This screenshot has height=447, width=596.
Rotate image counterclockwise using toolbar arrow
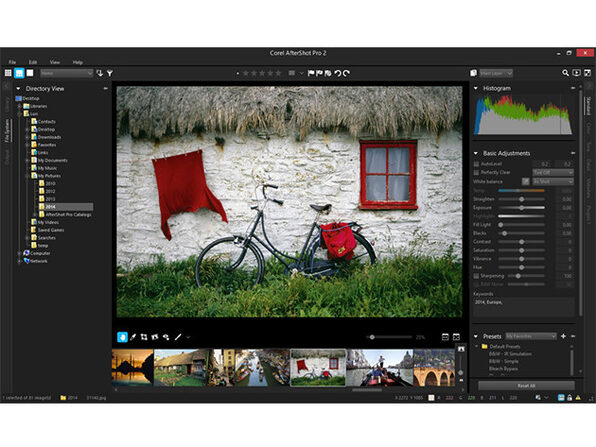[x=338, y=73]
